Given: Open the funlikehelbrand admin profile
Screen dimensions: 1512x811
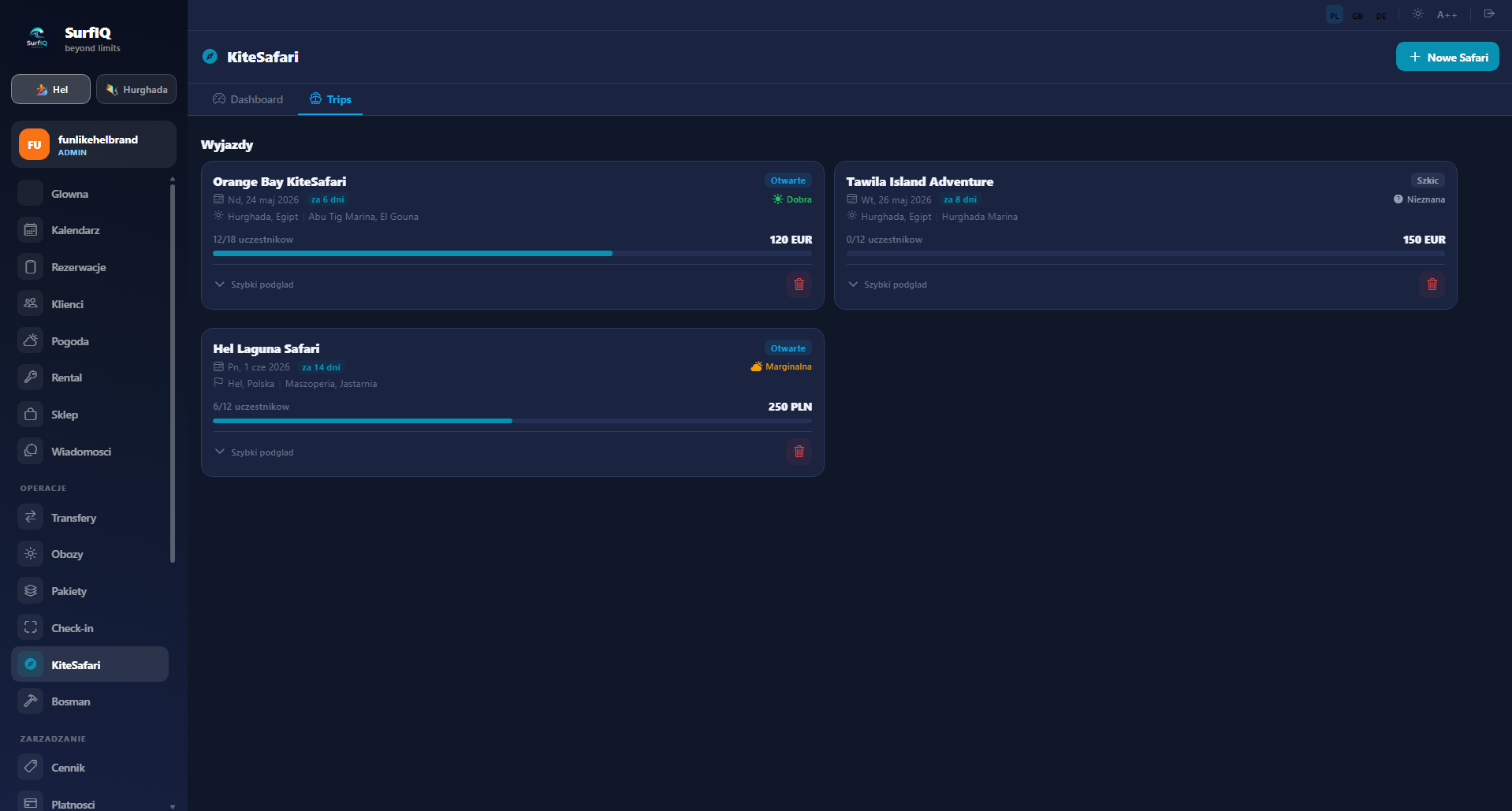Looking at the screenshot, I should click(94, 144).
